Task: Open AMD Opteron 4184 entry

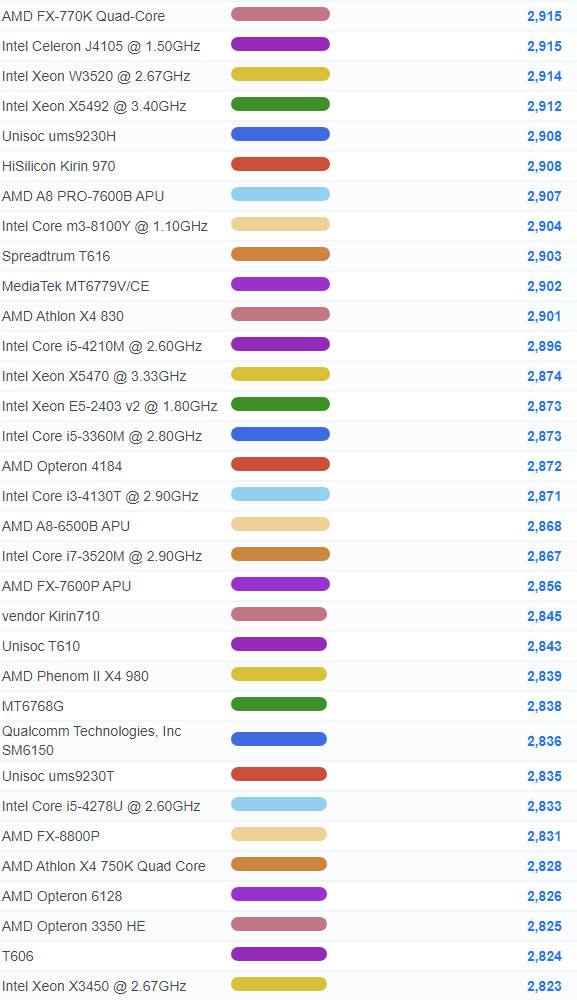Action: point(62,466)
